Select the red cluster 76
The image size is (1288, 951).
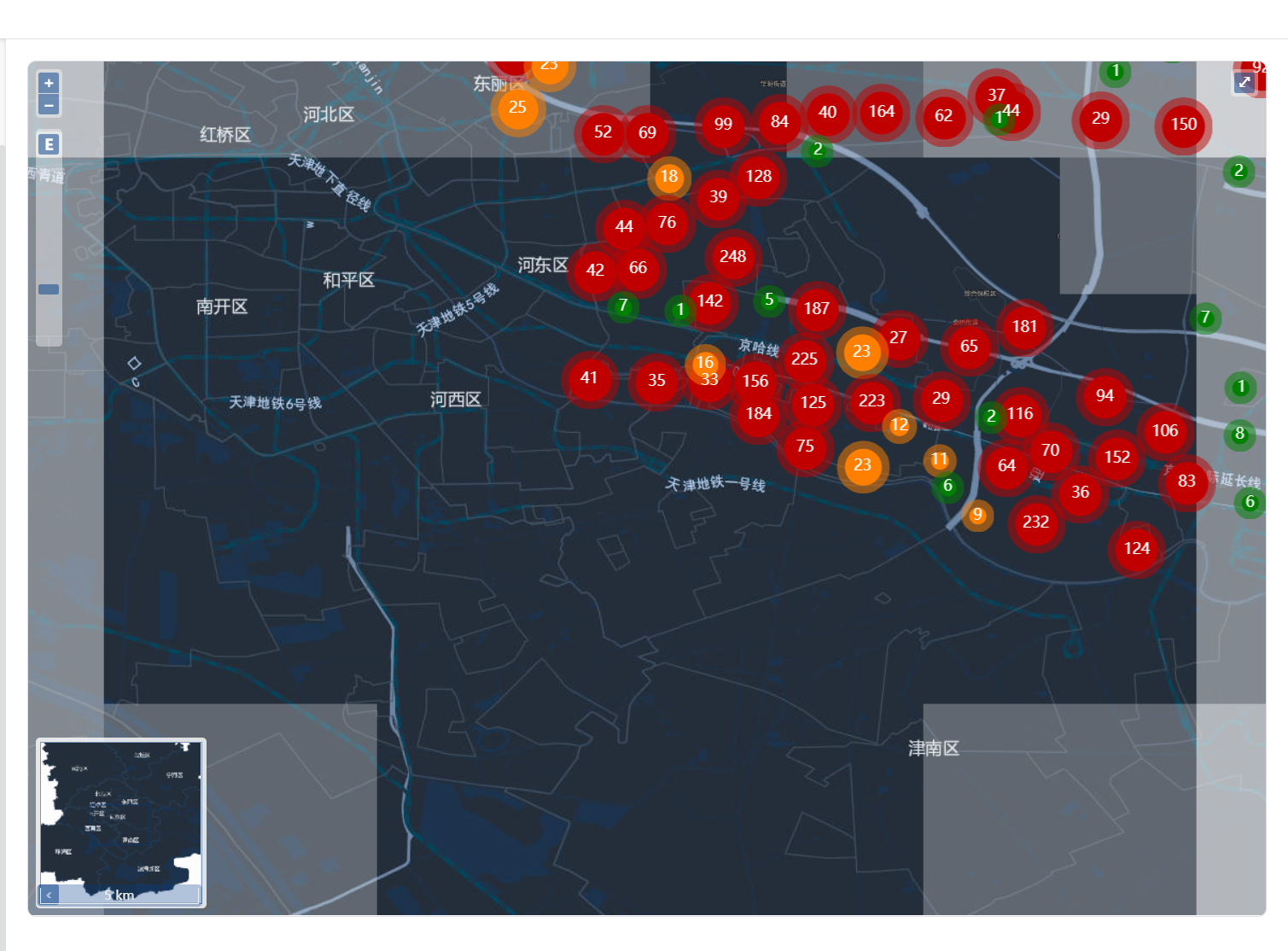point(667,222)
